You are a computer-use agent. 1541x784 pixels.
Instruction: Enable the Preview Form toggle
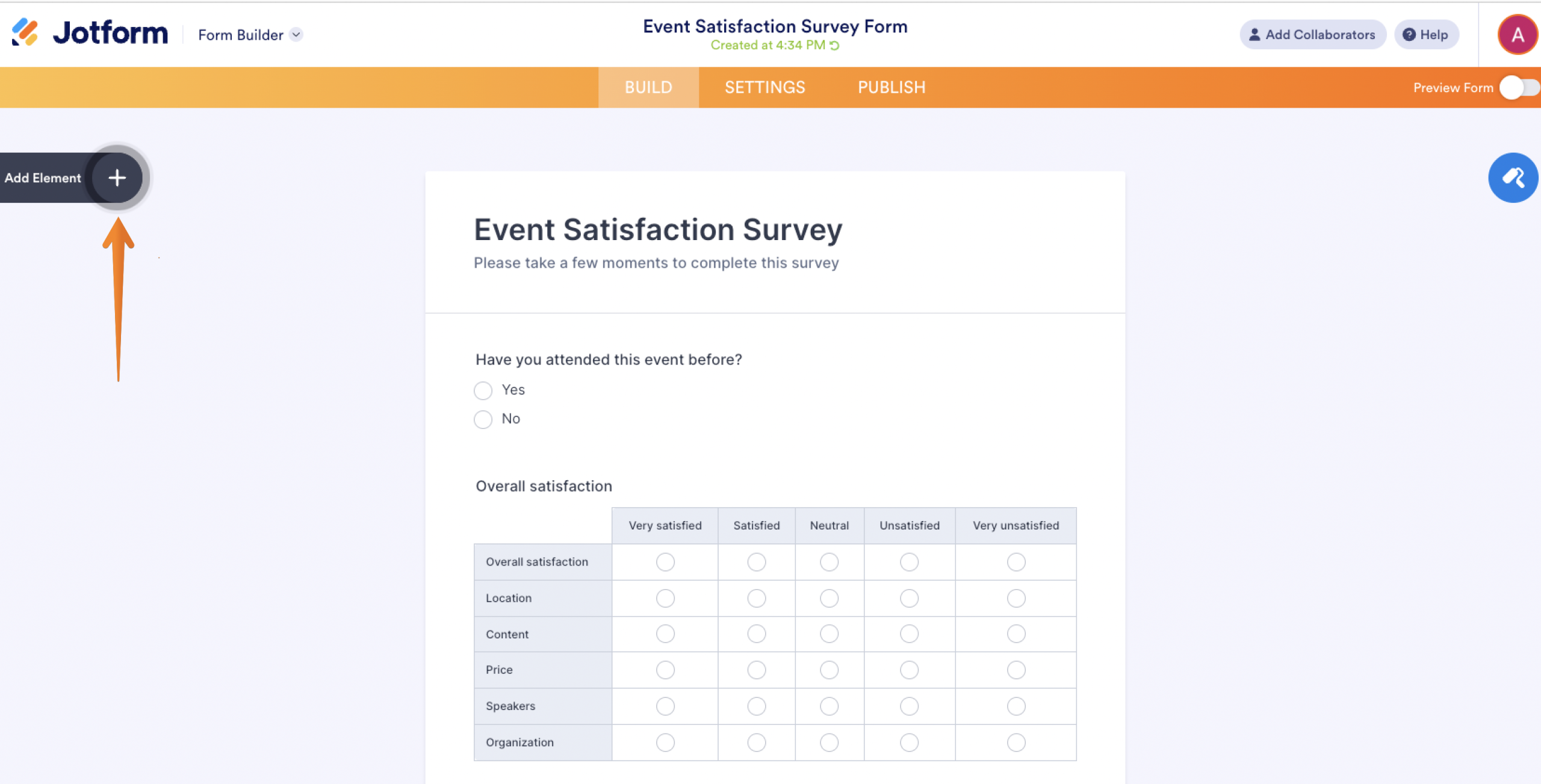[1518, 87]
